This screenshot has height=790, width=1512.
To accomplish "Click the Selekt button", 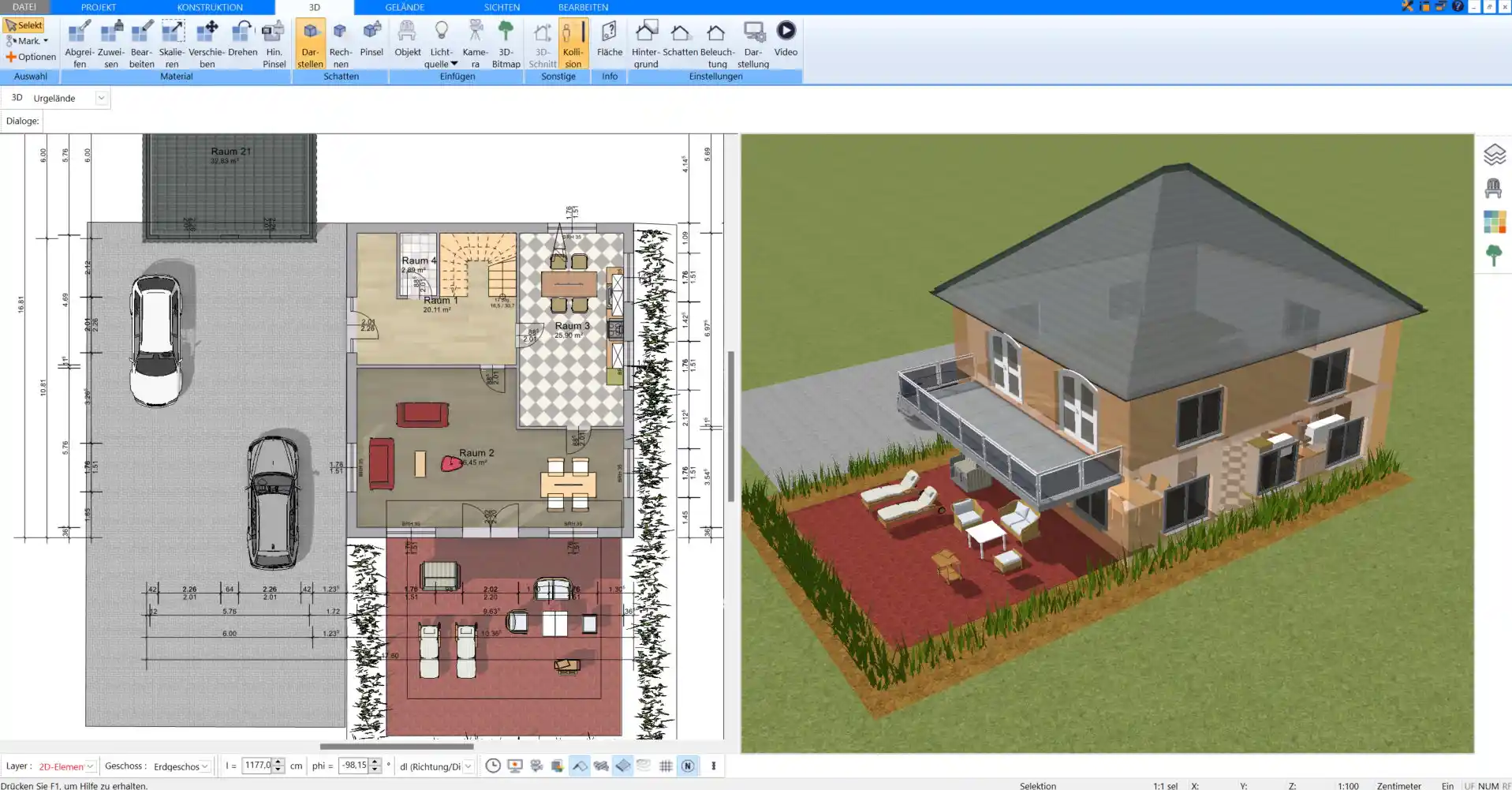I will click(24, 24).
